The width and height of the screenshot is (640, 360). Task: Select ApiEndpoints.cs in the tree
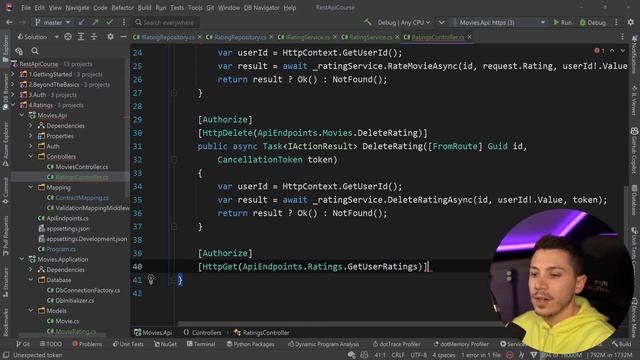point(63,218)
